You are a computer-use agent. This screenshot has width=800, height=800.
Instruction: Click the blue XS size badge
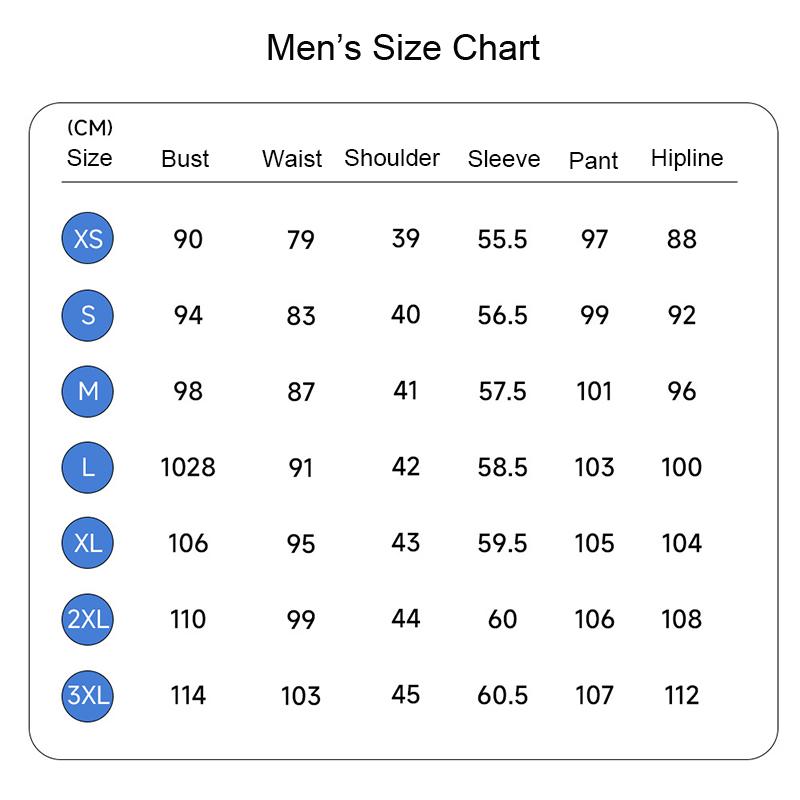click(88, 239)
